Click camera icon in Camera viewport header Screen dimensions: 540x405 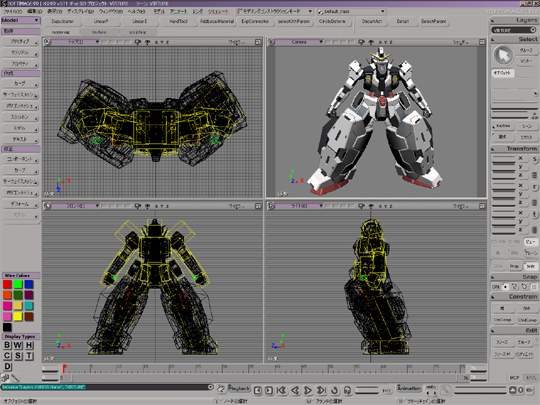pyautogui.click(x=361, y=42)
